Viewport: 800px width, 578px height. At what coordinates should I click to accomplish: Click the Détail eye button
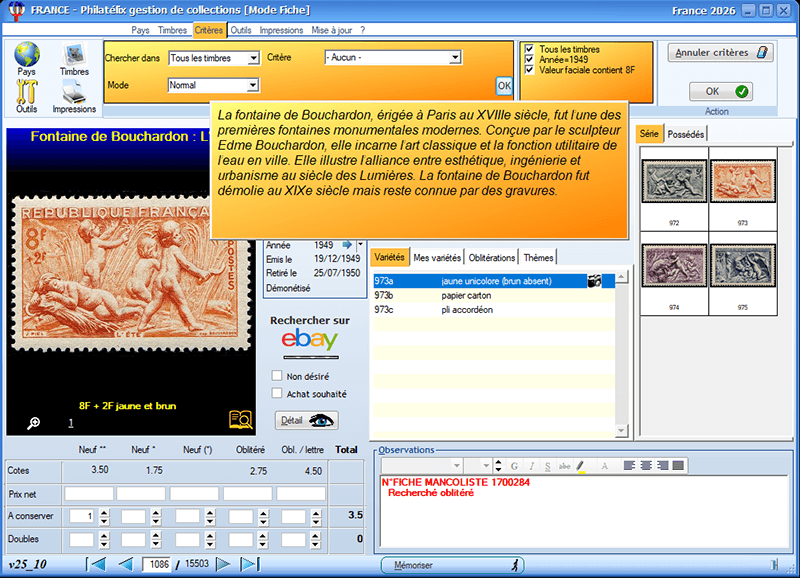(x=306, y=420)
